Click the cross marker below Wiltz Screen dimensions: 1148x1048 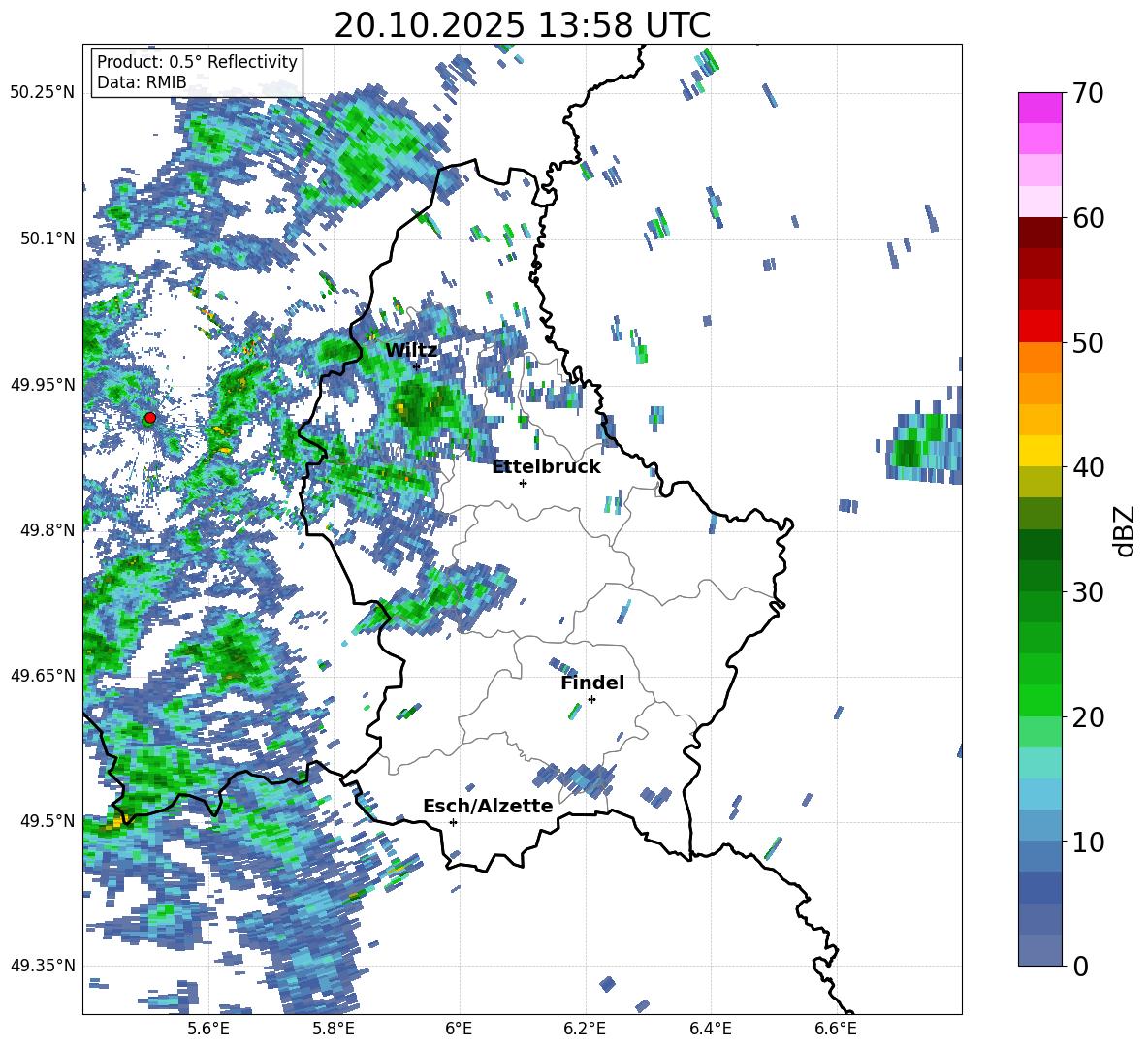pos(416,366)
